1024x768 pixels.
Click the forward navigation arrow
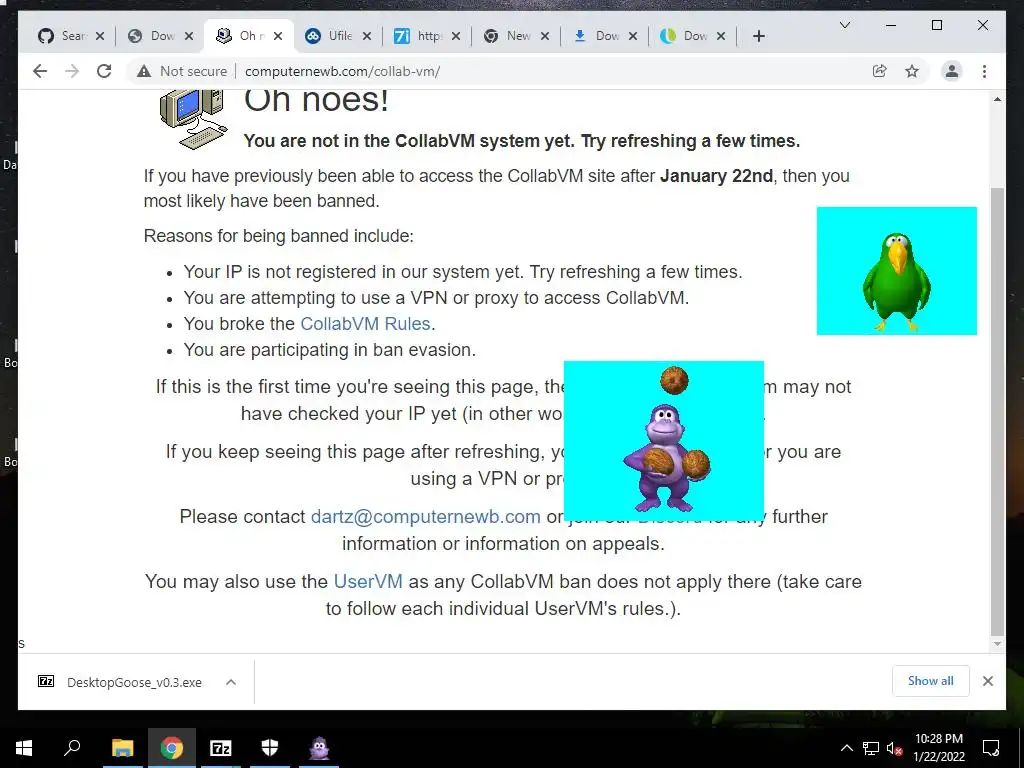[x=72, y=71]
